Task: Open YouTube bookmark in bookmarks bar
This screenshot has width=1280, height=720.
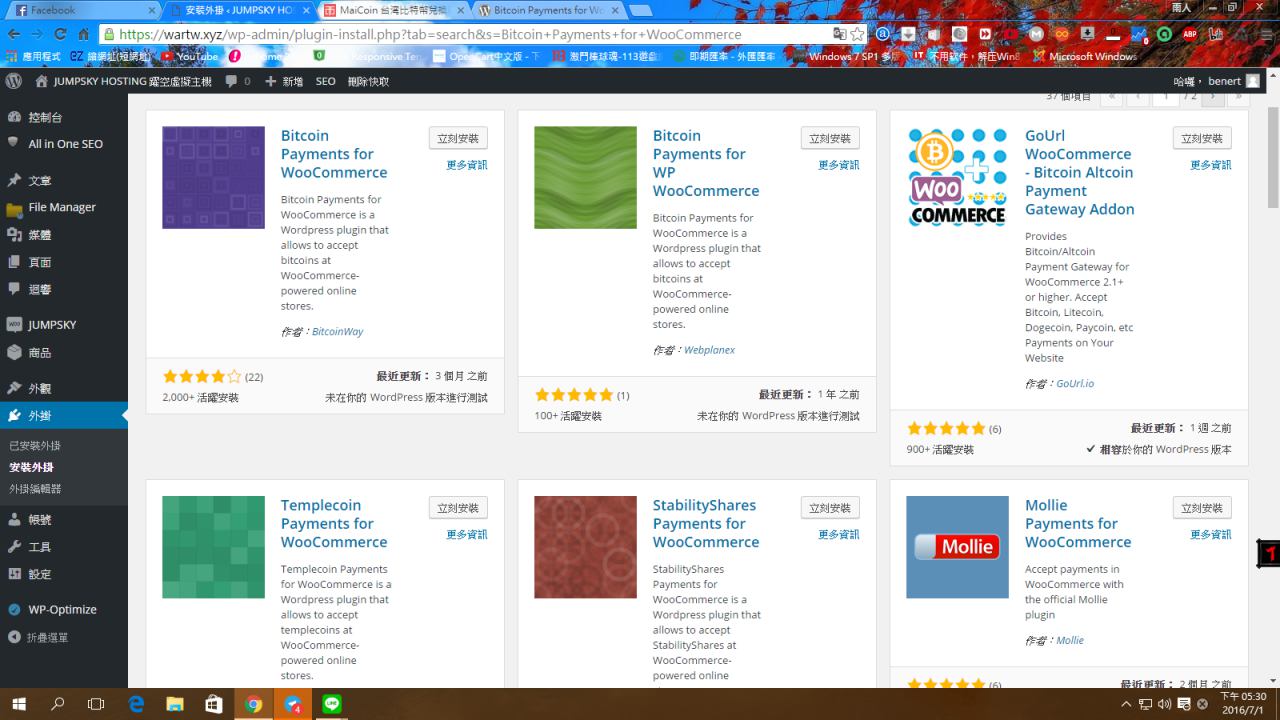Action: tap(190, 57)
